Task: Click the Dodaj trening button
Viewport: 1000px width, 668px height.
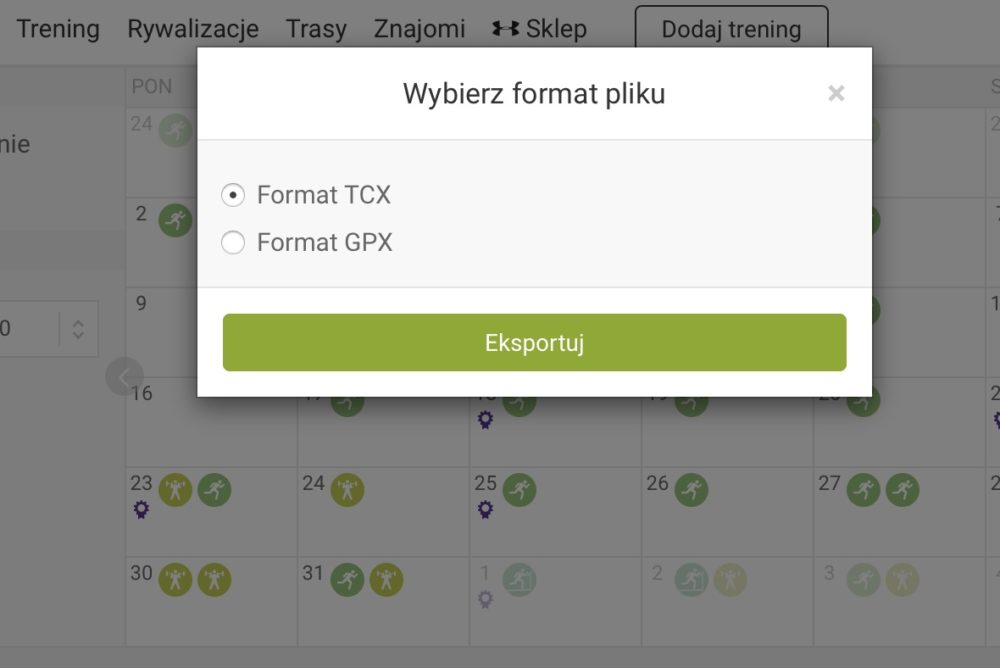Action: (x=732, y=29)
